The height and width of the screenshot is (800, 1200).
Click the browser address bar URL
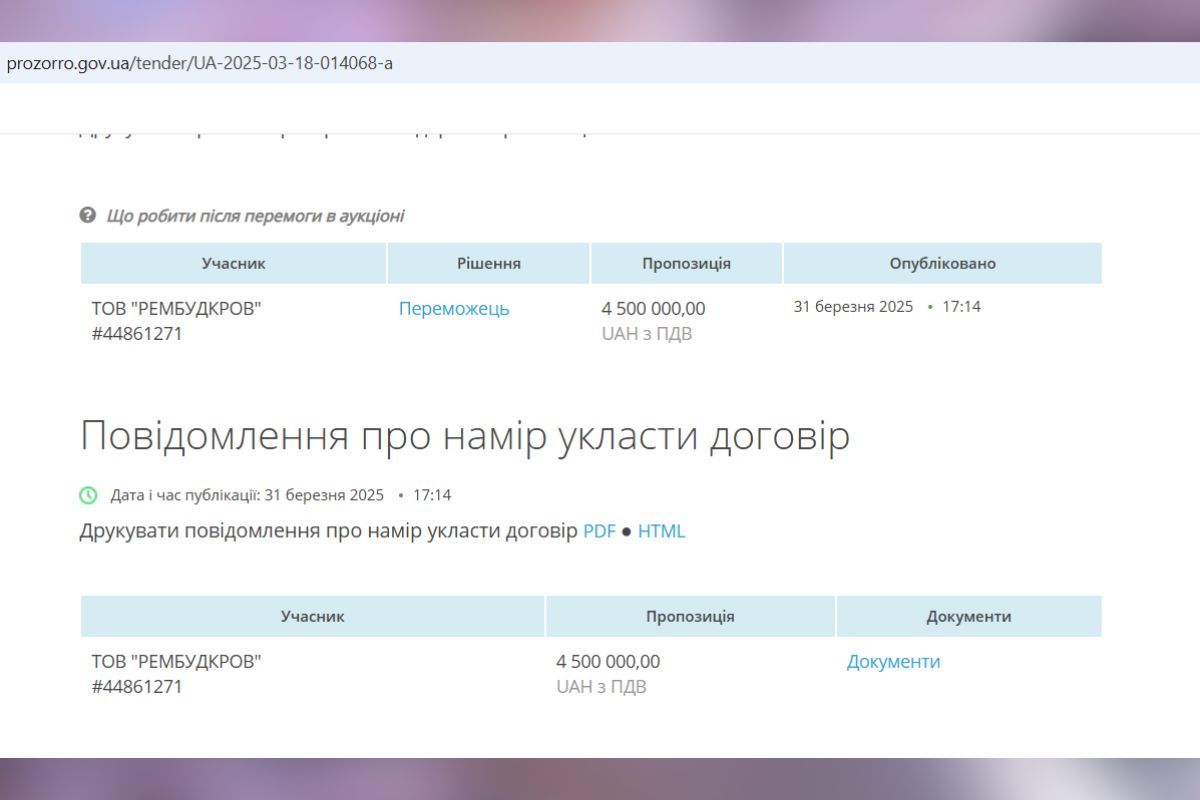click(200, 63)
